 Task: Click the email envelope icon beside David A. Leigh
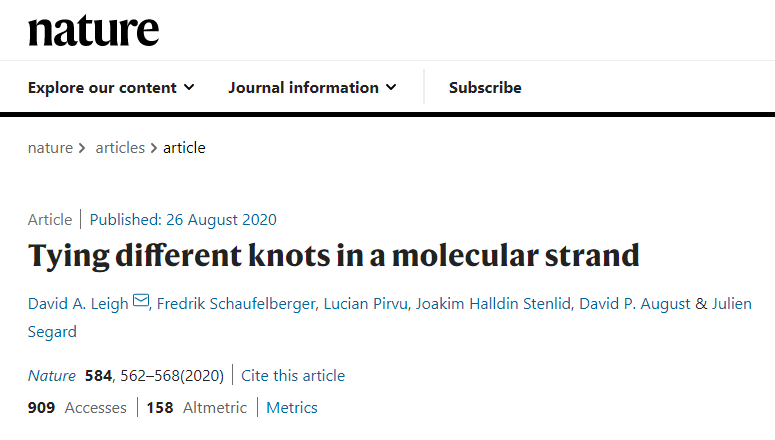click(x=141, y=302)
